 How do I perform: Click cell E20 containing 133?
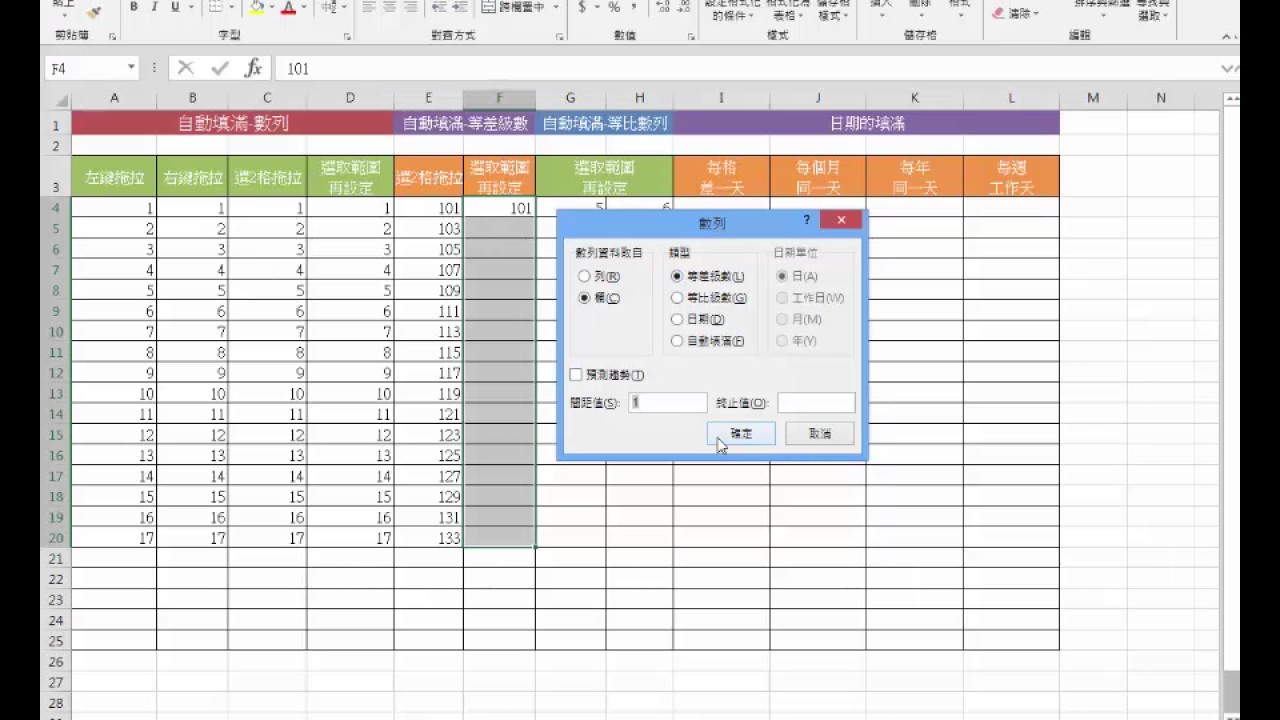(429, 538)
